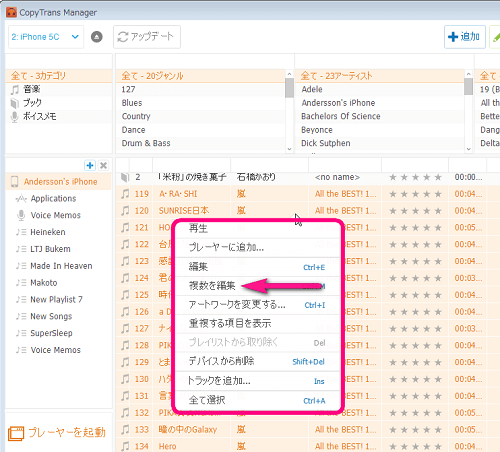Select the 音楽 music category
This screenshot has height=452, width=500.
click(x=59, y=89)
